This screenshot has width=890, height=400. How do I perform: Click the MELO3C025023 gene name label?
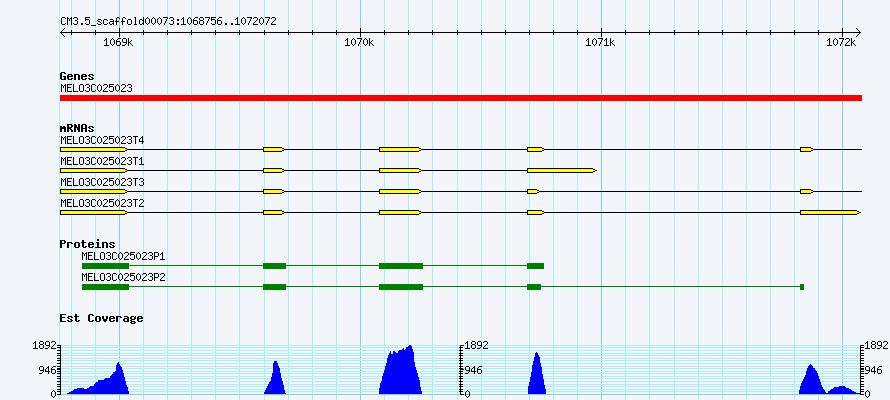pyautogui.click(x=96, y=88)
